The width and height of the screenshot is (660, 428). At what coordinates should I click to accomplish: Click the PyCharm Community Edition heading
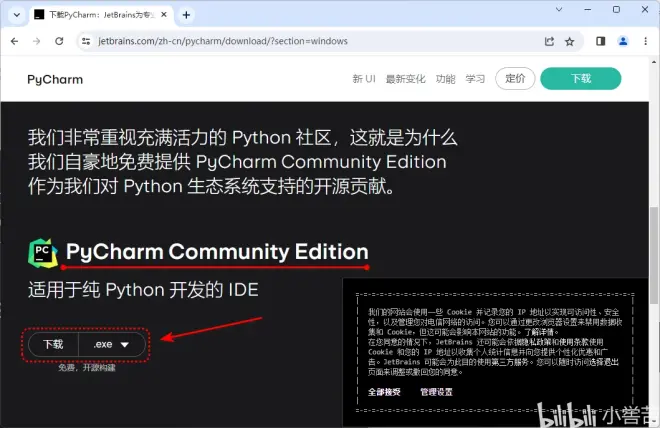pos(217,252)
